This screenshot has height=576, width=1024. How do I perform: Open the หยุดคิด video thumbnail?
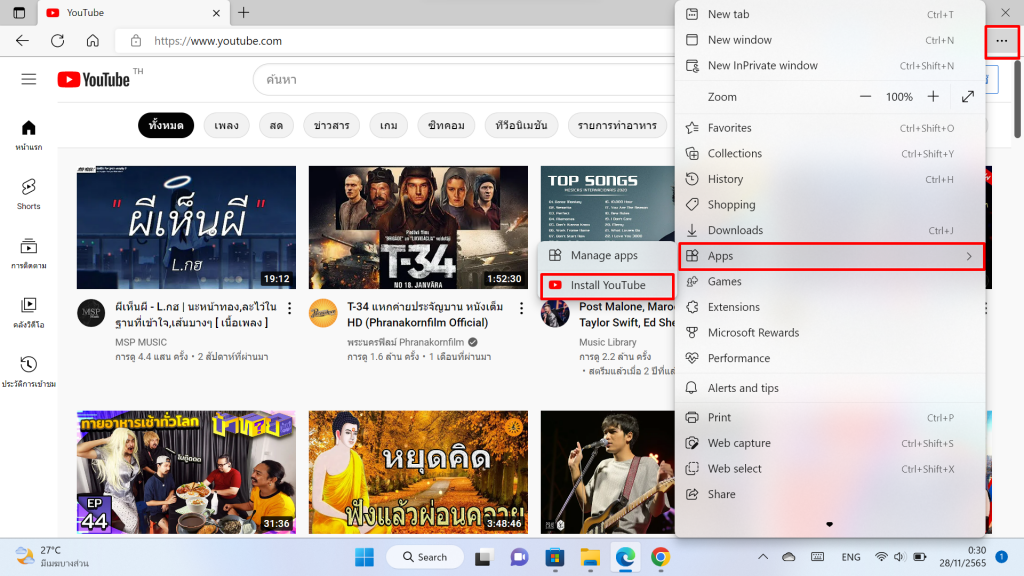coord(418,472)
